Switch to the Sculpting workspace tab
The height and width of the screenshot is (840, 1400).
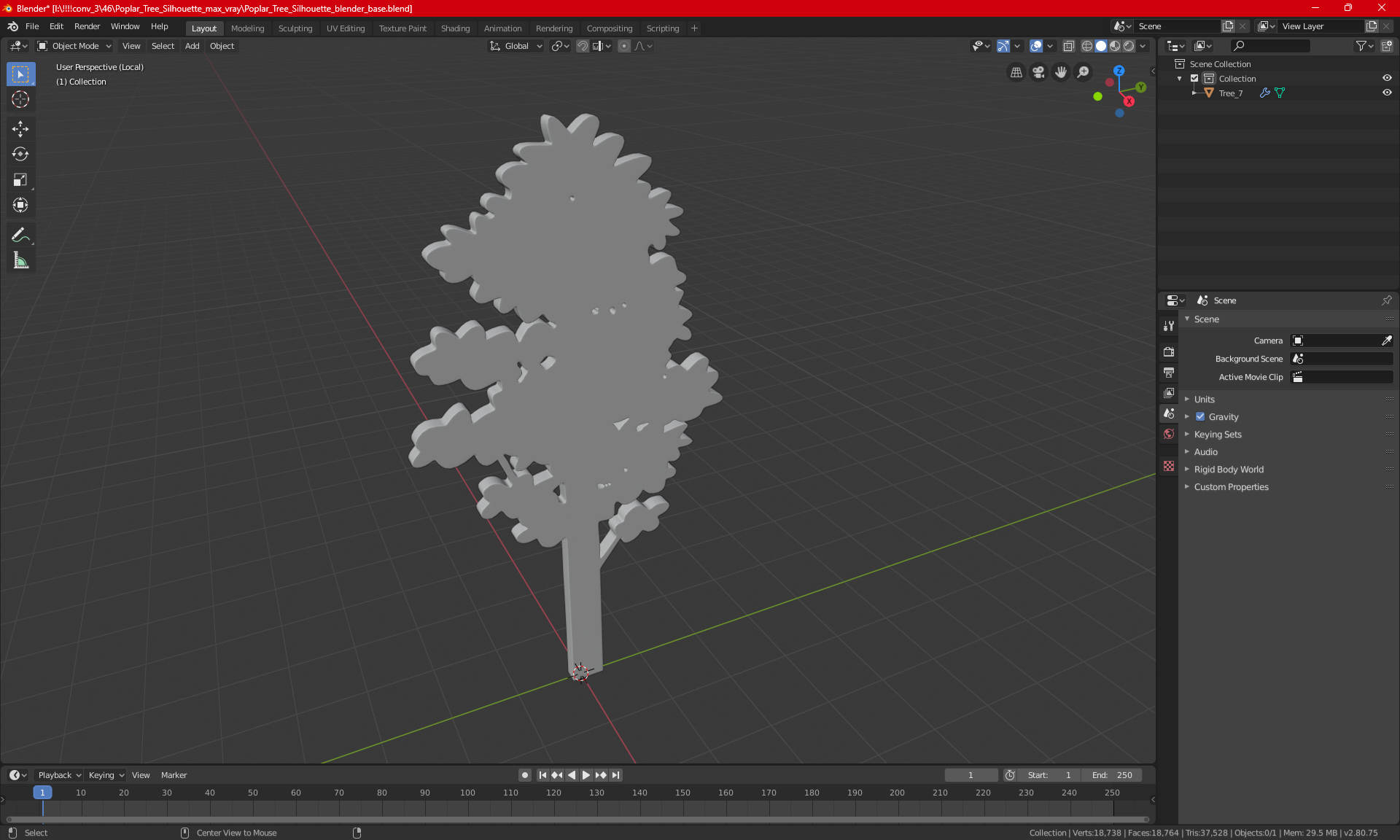tap(295, 28)
